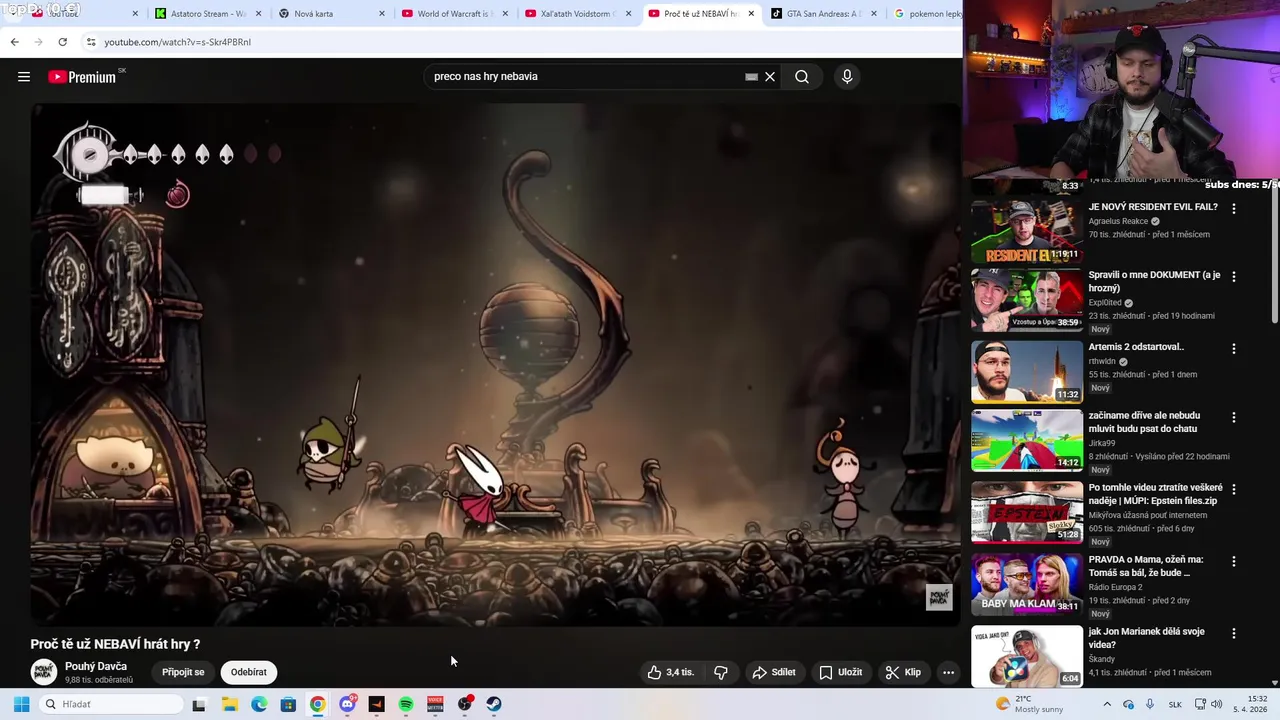1280x720 pixels.
Task: Open 'začínáme dříve ale nebudu' stream title
Action: coord(1144,422)
